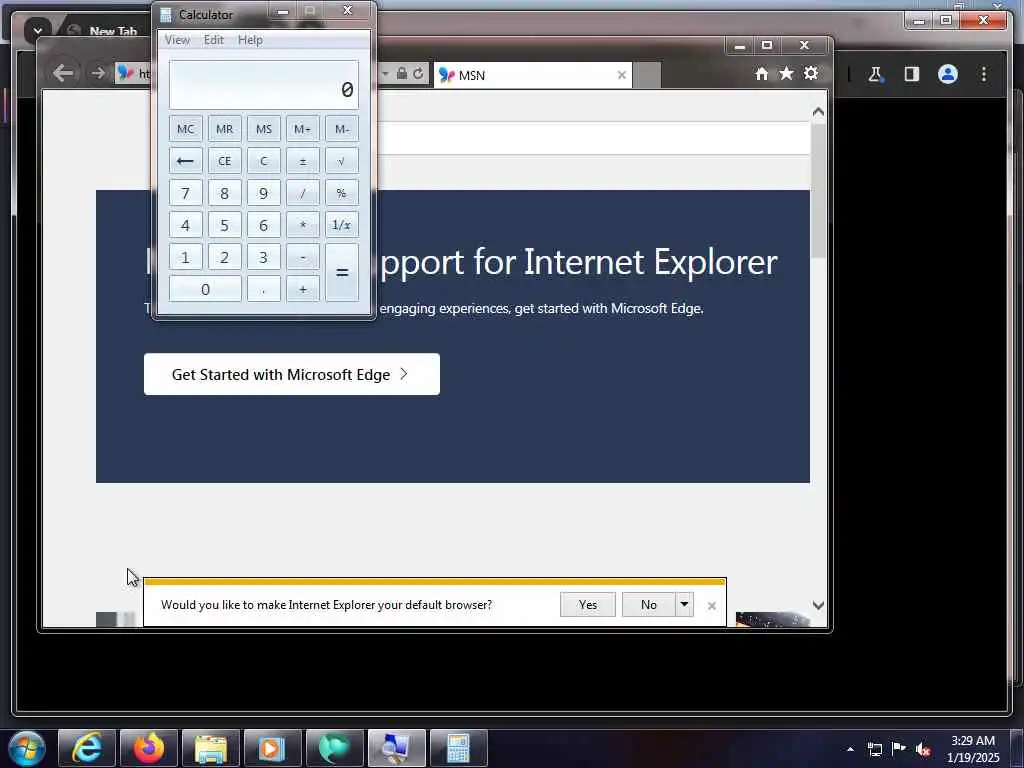Launch Firefox from taskbar

click(149, 748)
